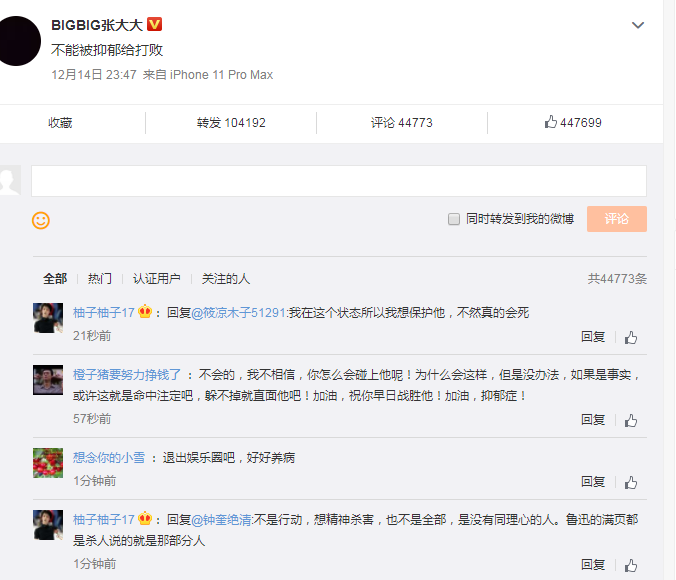The width and height of the screenshot is (676, 580).
Task: Click the avatar of the 21秒前 comment
Action: tap(48, 318)
